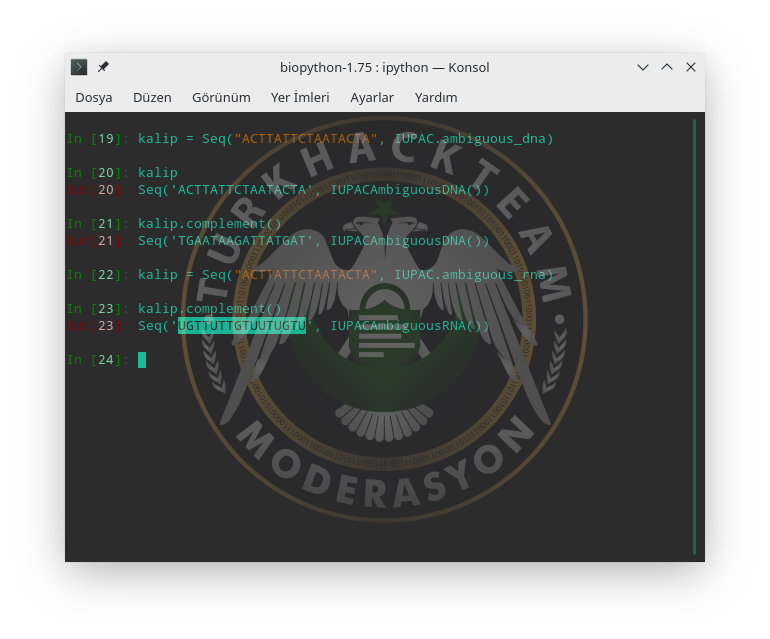Click the In [20] kalip line
This screenshot has width=770, height=639.
click(x=122, y=173)
